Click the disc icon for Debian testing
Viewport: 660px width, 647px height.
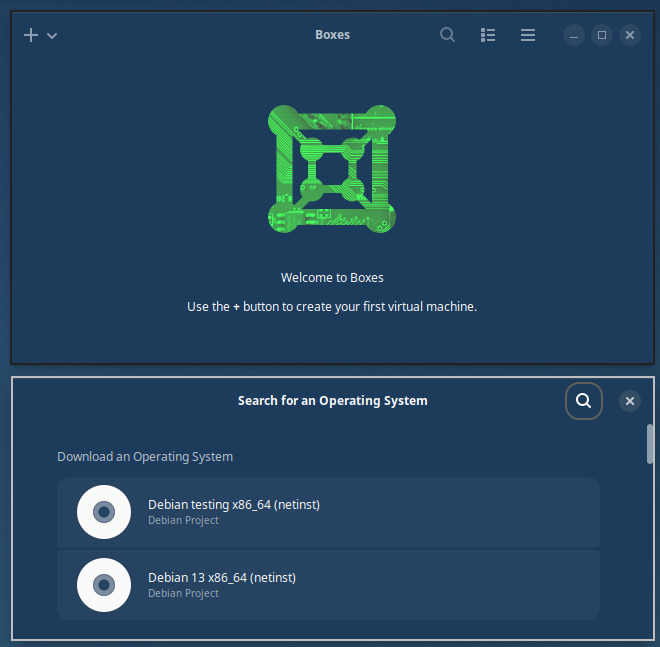click(104, 512)
